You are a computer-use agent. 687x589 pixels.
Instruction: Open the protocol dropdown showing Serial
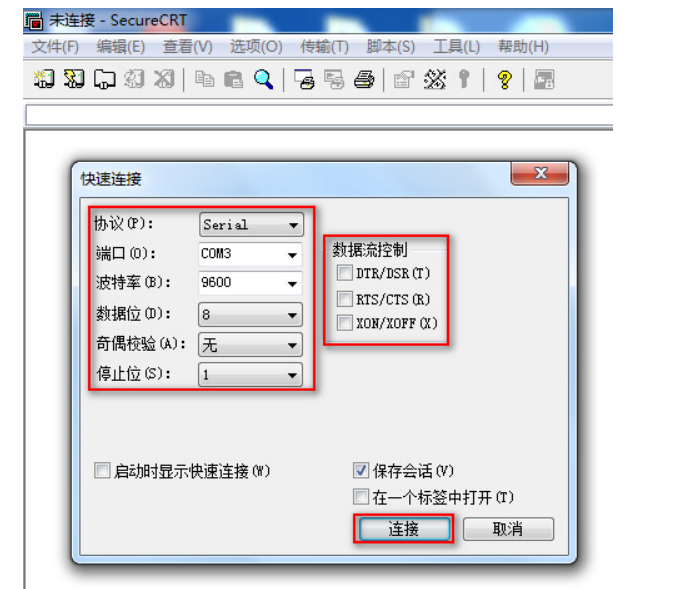[251, 225]
